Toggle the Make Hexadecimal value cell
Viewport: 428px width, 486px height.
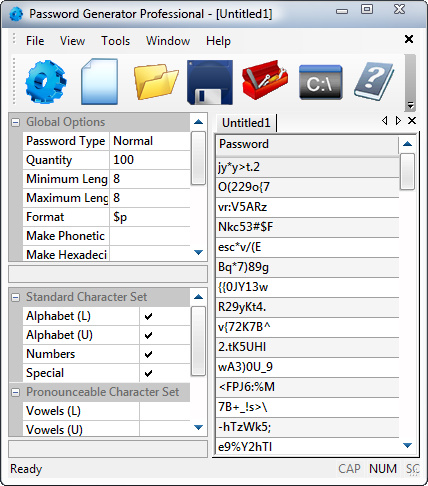pos(150,254)
